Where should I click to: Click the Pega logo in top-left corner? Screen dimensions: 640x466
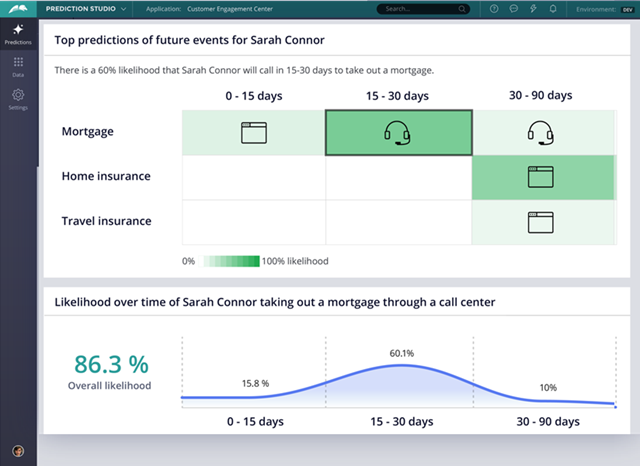coord(18,10)
